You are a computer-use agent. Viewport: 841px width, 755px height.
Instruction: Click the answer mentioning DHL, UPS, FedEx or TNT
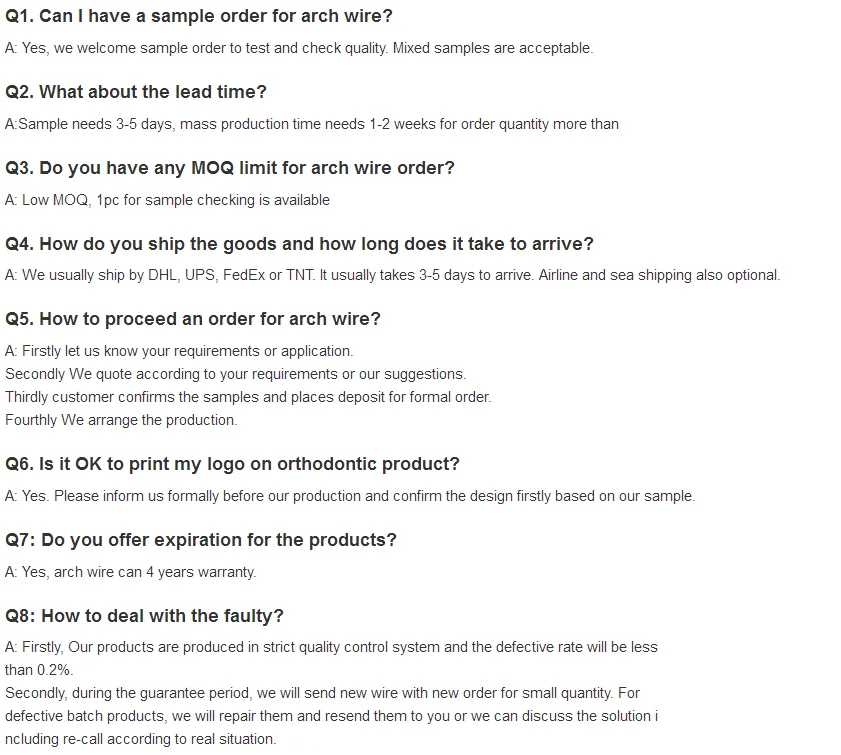[392, 275]
